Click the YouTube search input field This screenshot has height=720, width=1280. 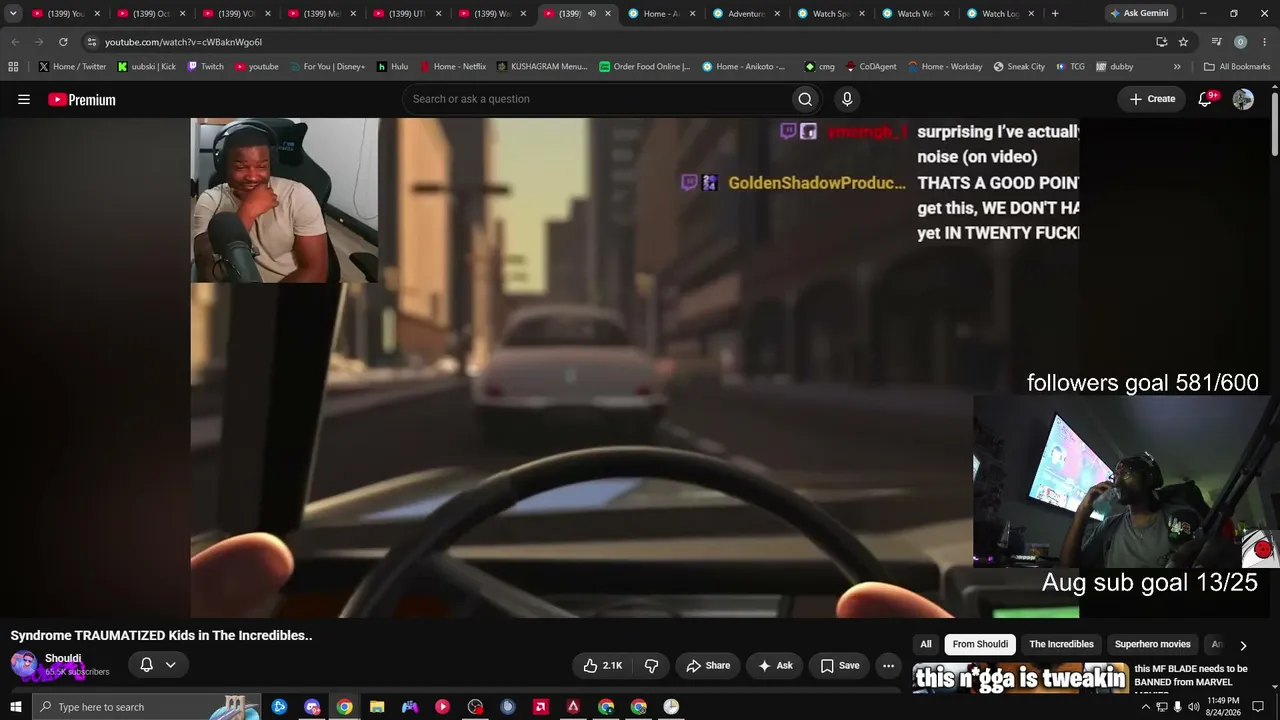tap(597, 99)
